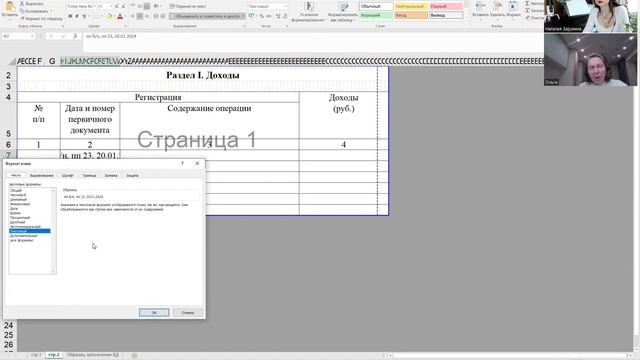Apply the Вывод cell style
640x360 pixels.
pyautogui.click(x=446, y=15)
